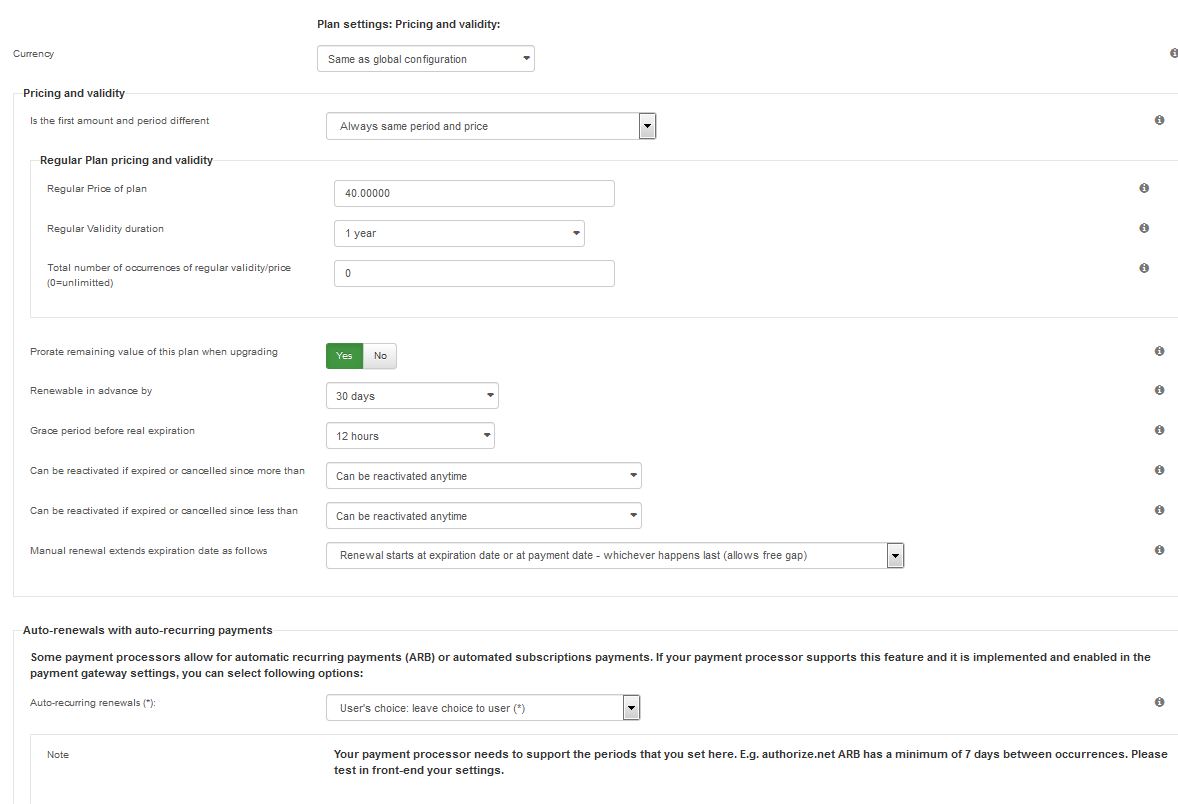Set Prorate remaining value to Yes
Viewport: 1178px width, 804px height.
[344, 356]
